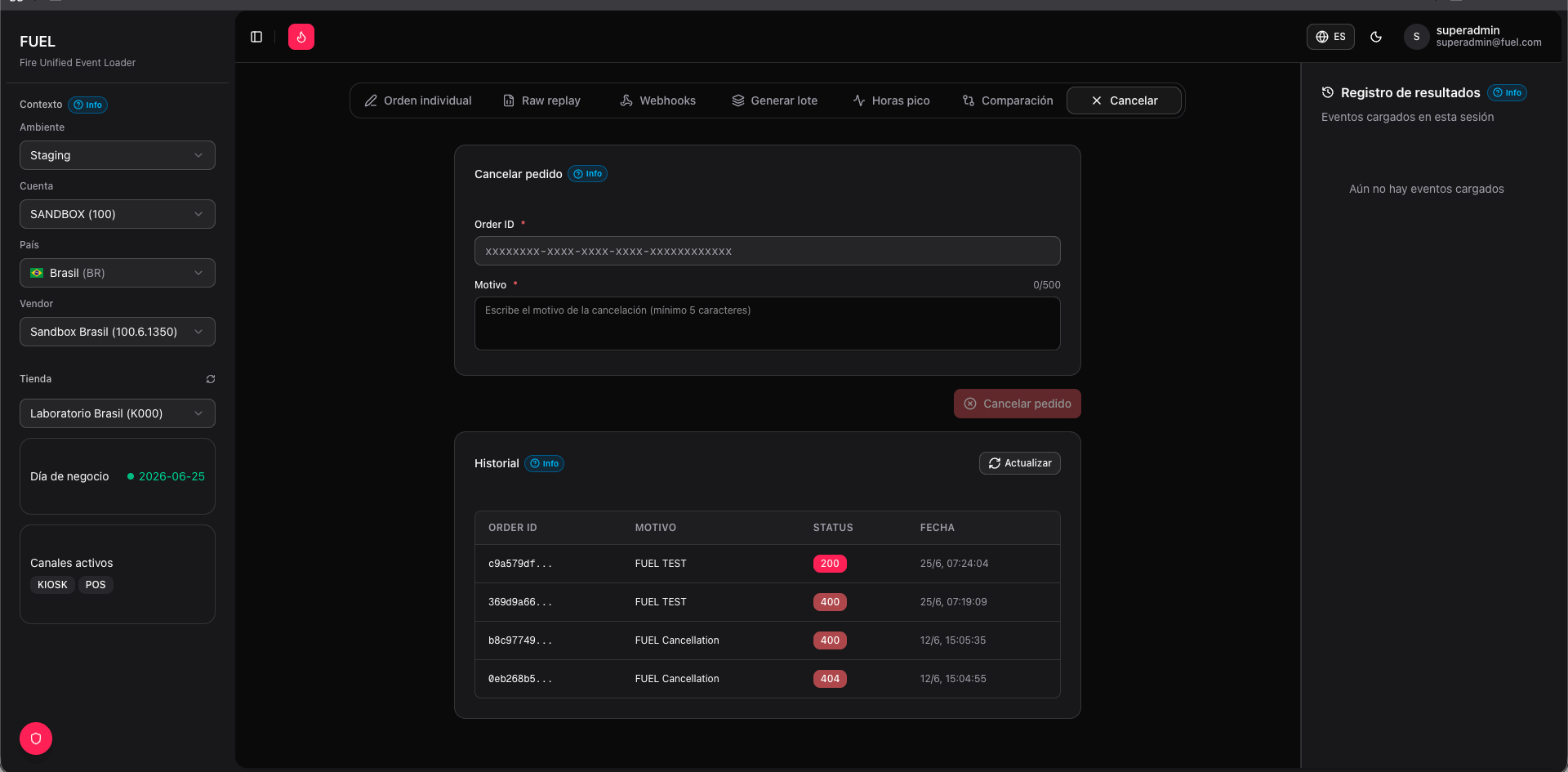The width and height of the screenshot is (1568, 772).
Task: Switch to the Webhooks tab
Action: click(x=658, y=100)
